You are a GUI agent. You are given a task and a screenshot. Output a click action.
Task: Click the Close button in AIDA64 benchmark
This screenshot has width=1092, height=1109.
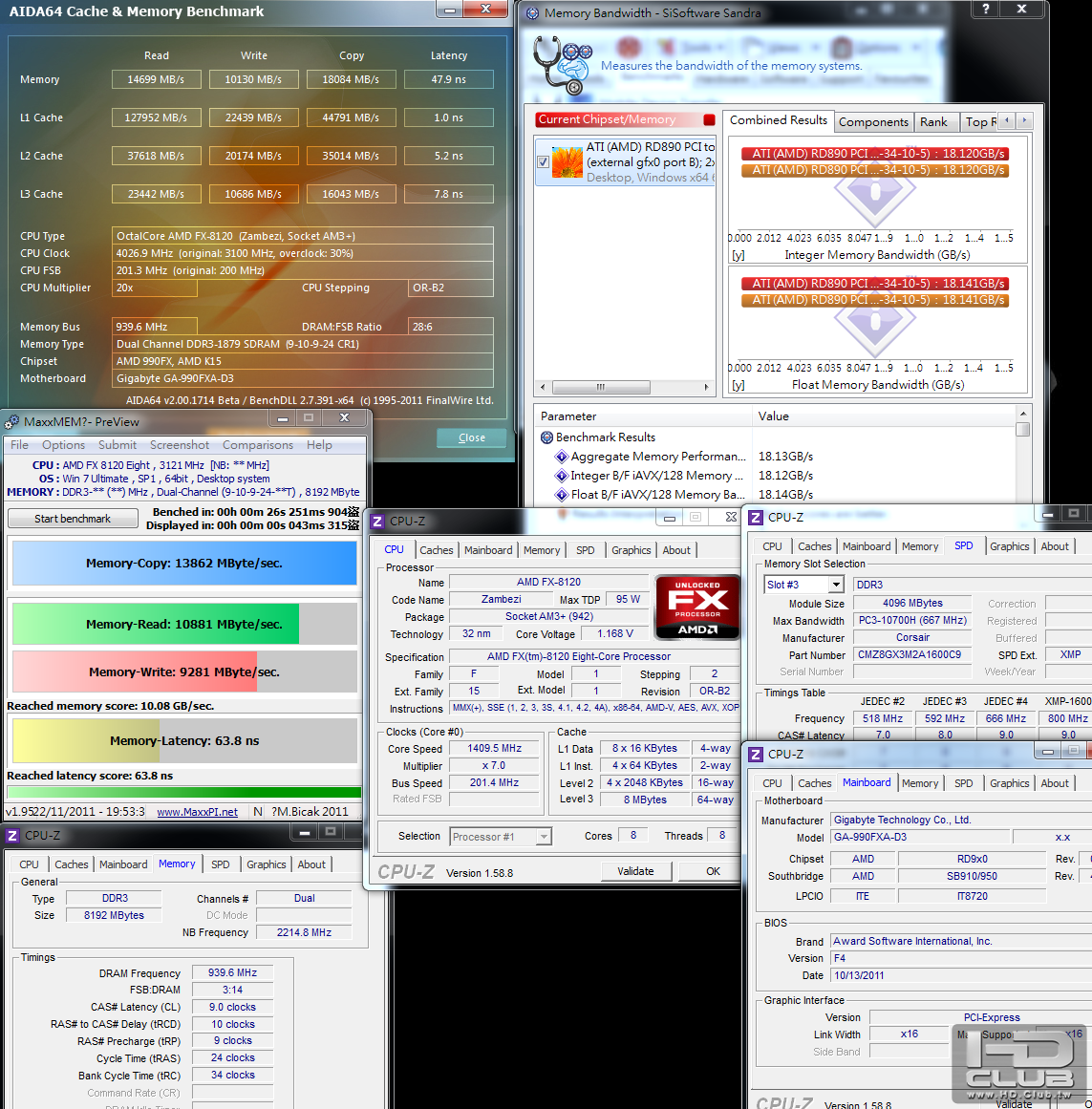tap(471, 437)
